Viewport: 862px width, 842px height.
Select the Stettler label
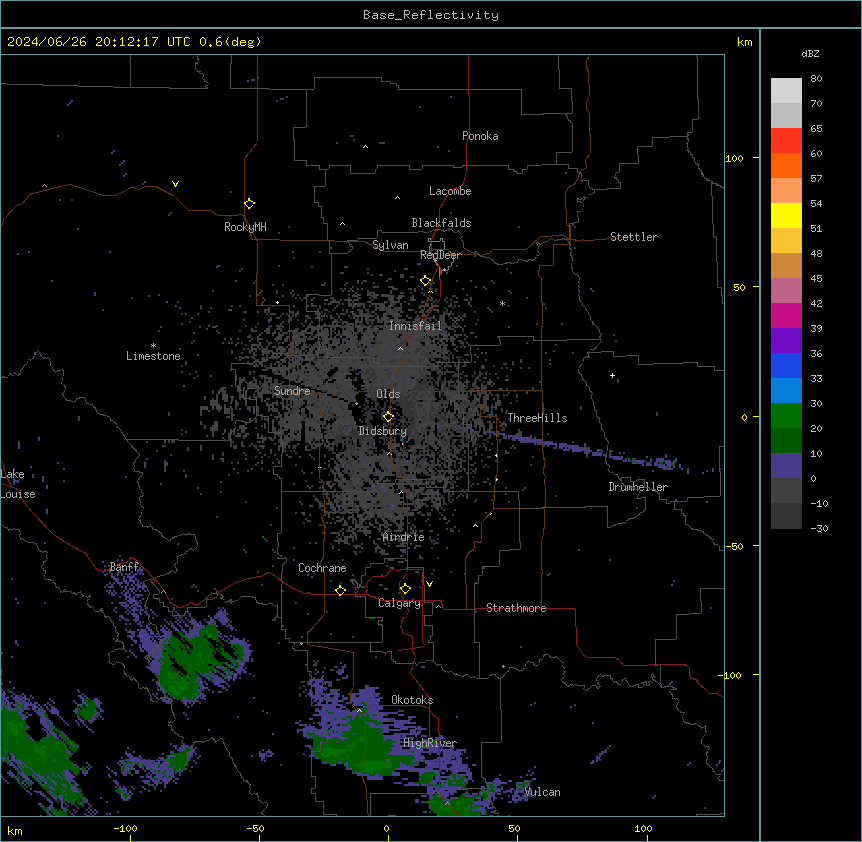(x=634, y=237)
